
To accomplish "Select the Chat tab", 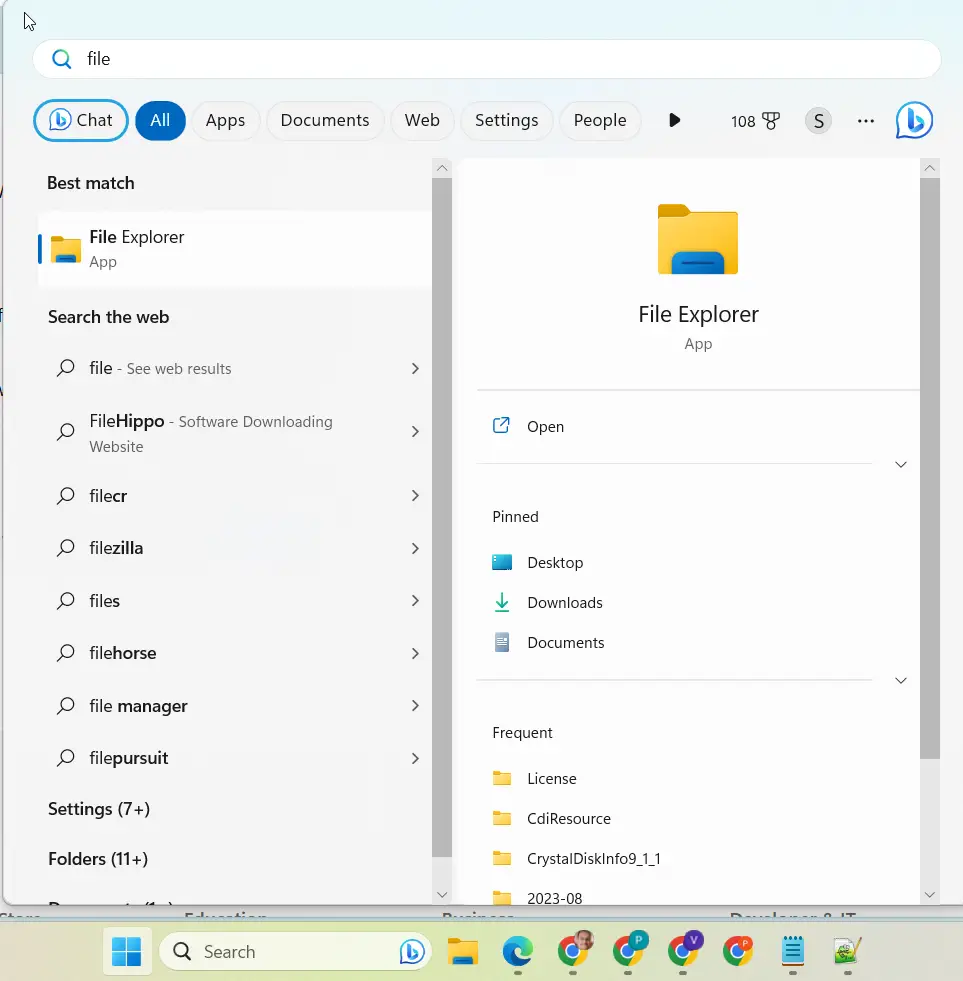I will point(81,120).
